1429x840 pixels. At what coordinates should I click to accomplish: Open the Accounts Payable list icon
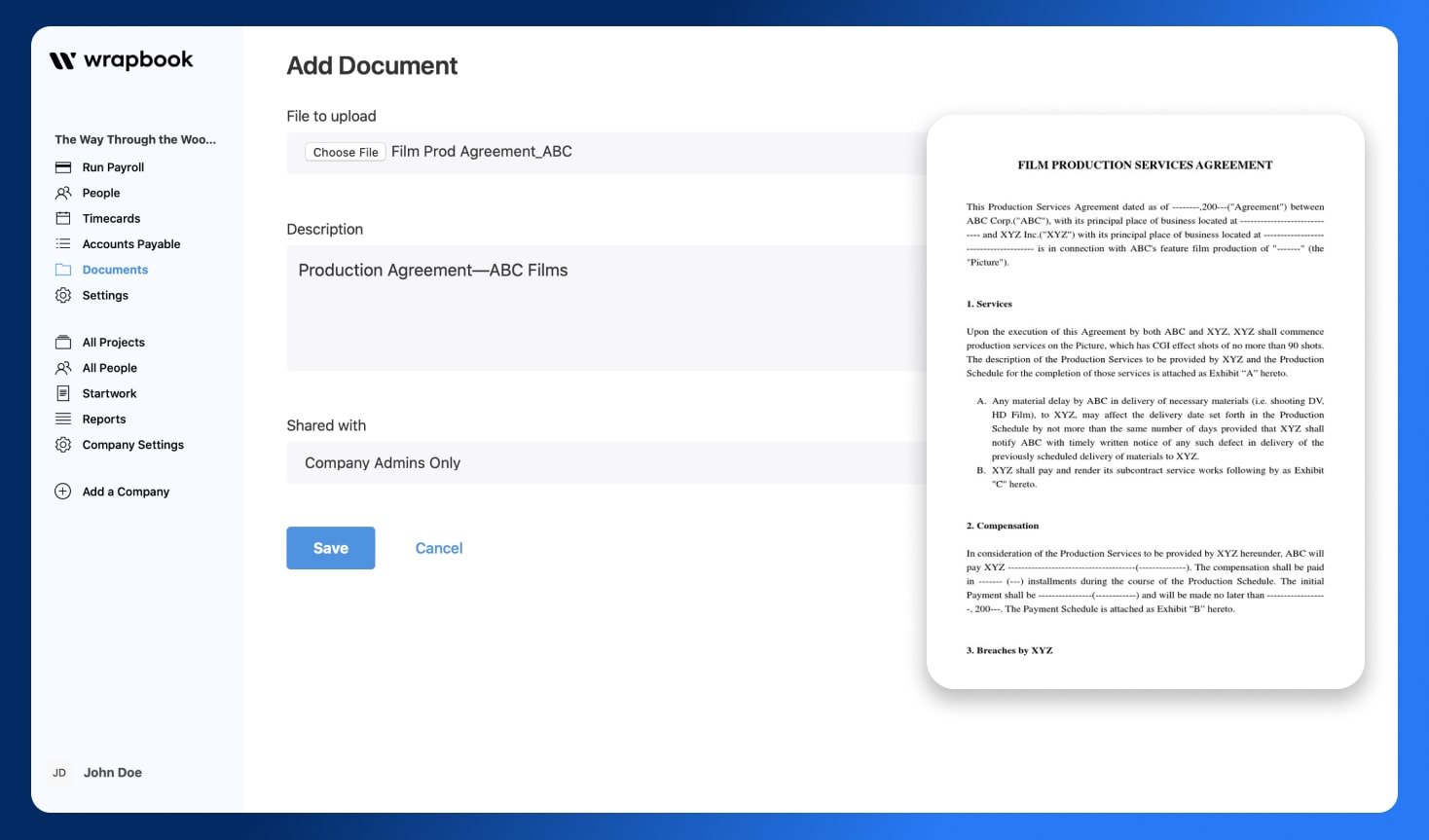coord(63,243)
